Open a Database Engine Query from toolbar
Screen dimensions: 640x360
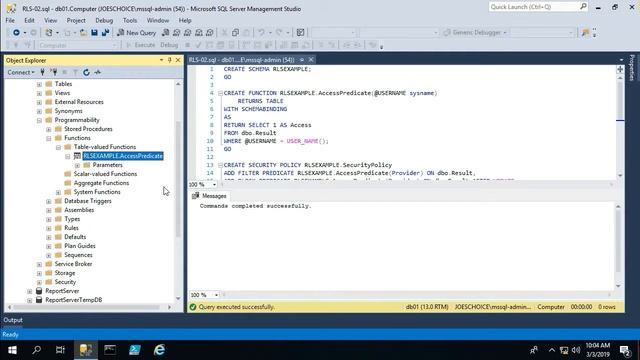(x=165, y=32)
